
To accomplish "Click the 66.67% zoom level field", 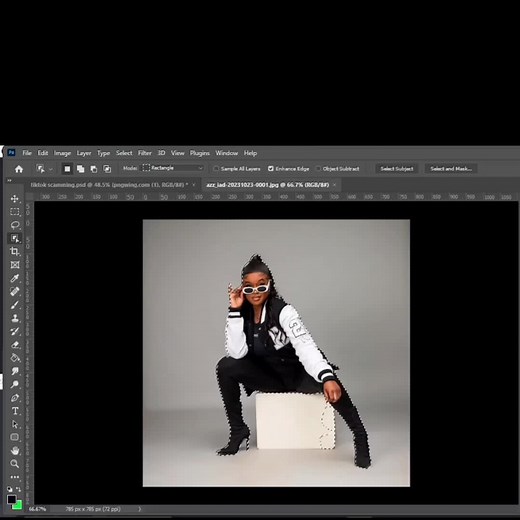I will [x=37, y=509].
